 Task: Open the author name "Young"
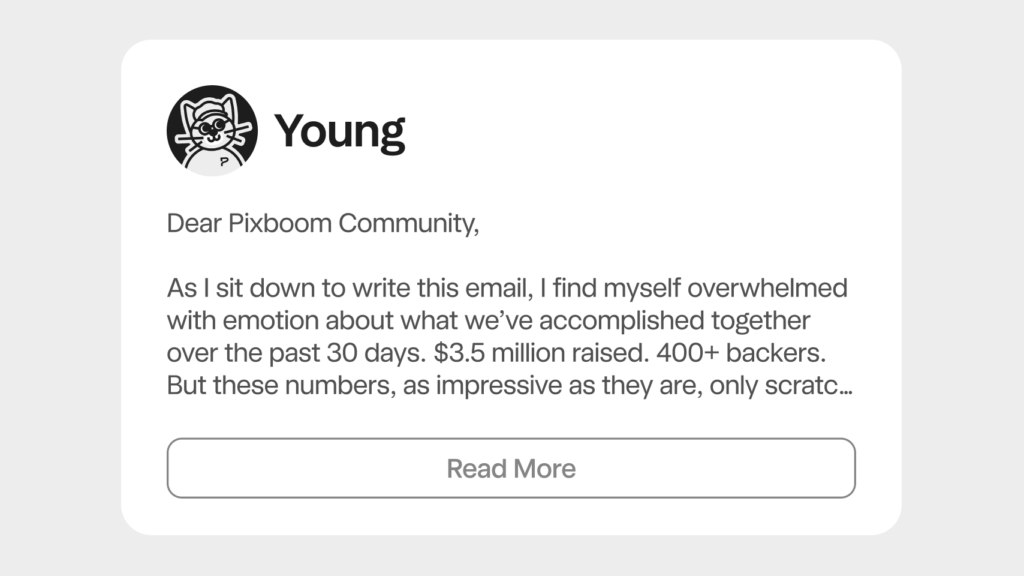coord(339,131)
